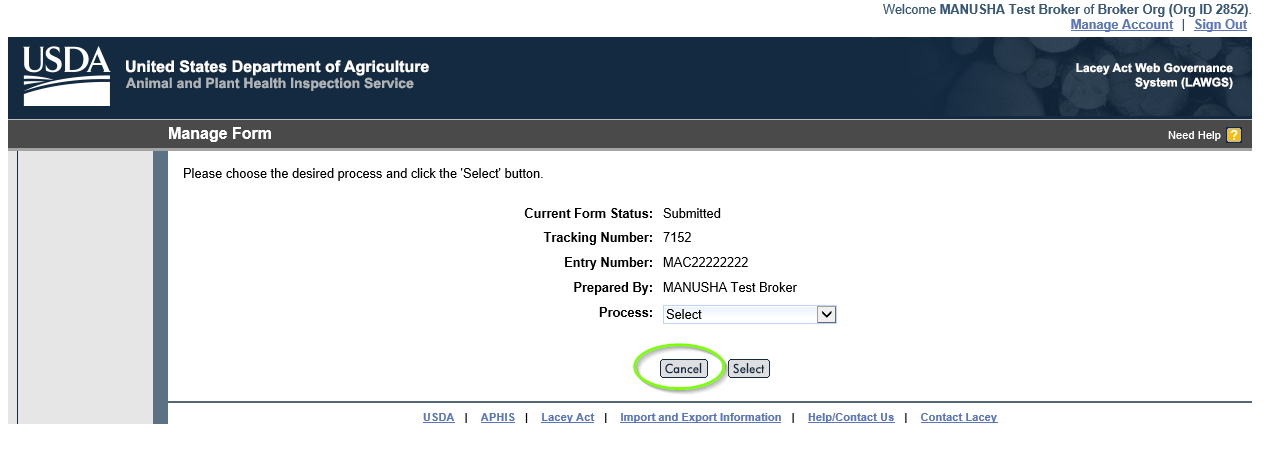1266x450 pixels.
Task: Follow the USDA footer link
Action: pos(438,418)
